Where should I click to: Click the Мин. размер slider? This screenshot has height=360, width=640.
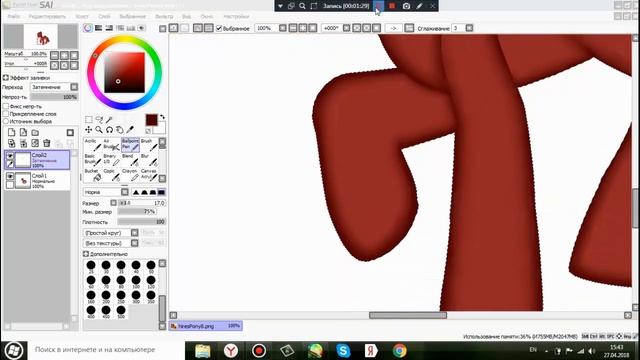click(137, 212)
